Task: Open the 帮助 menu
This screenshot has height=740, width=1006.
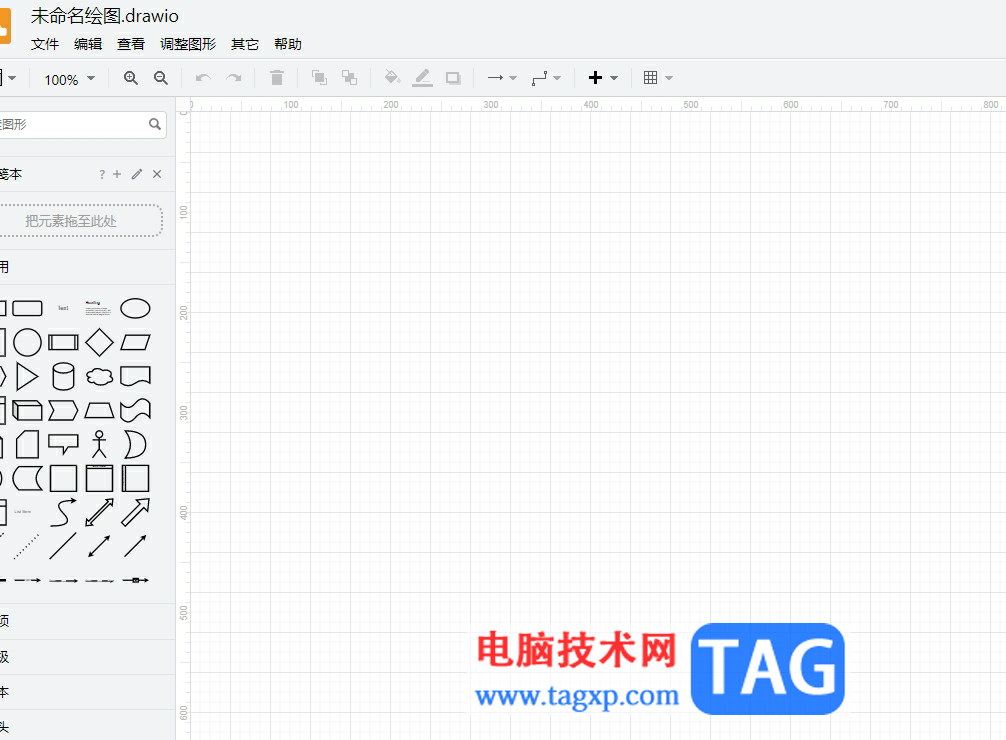Action: pos(287,44)
